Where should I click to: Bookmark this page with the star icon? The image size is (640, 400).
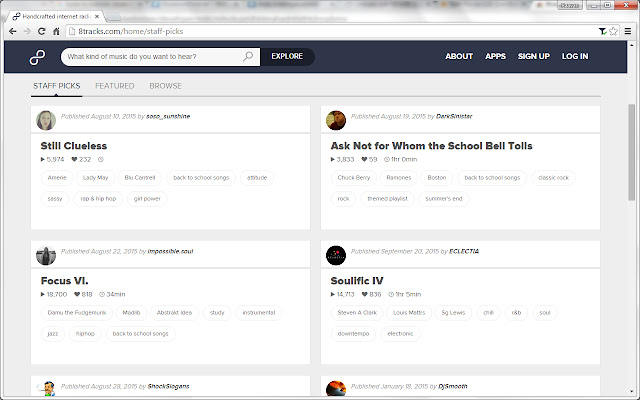pos(613,31)
